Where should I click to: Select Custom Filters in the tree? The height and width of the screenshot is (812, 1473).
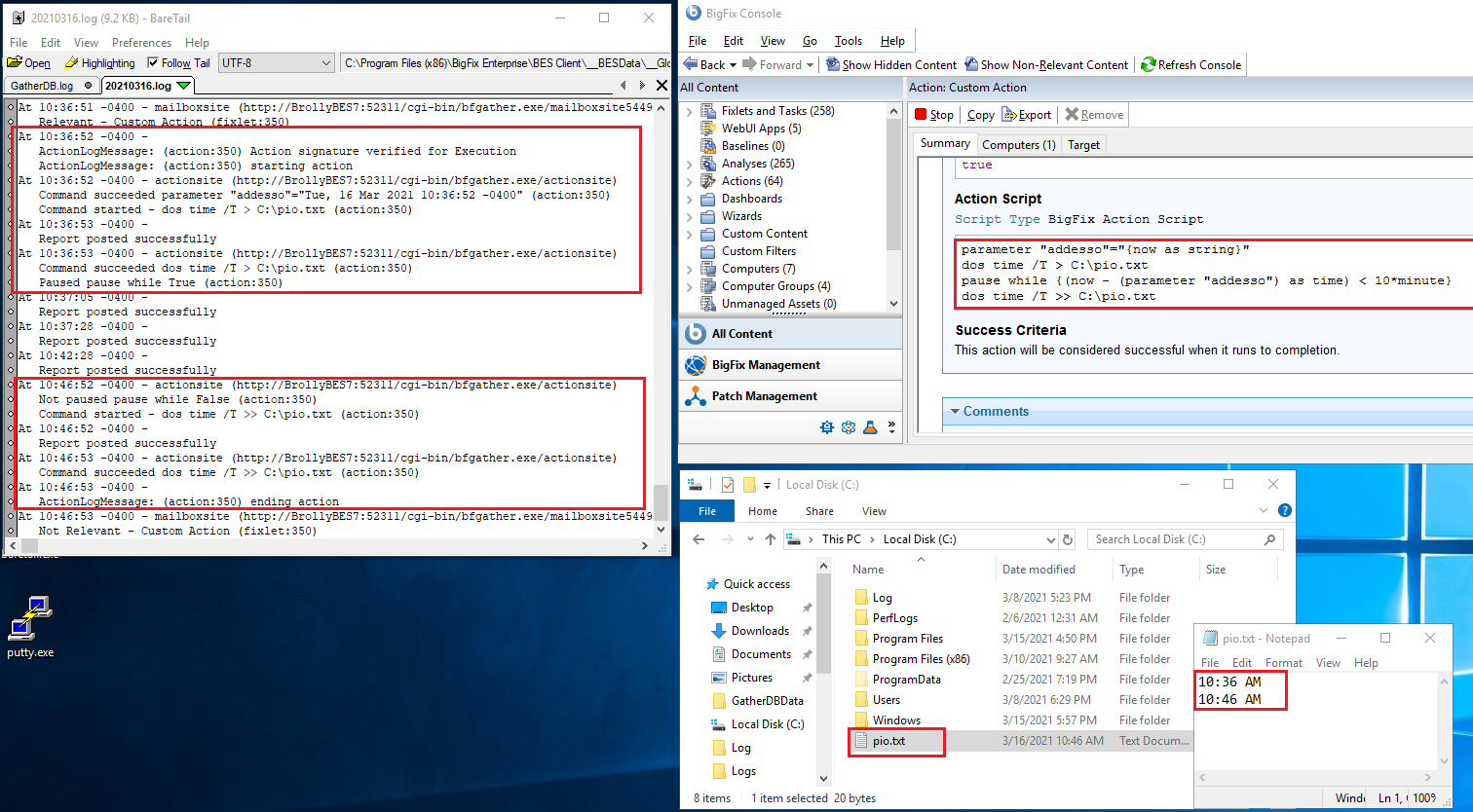[759, 251]
